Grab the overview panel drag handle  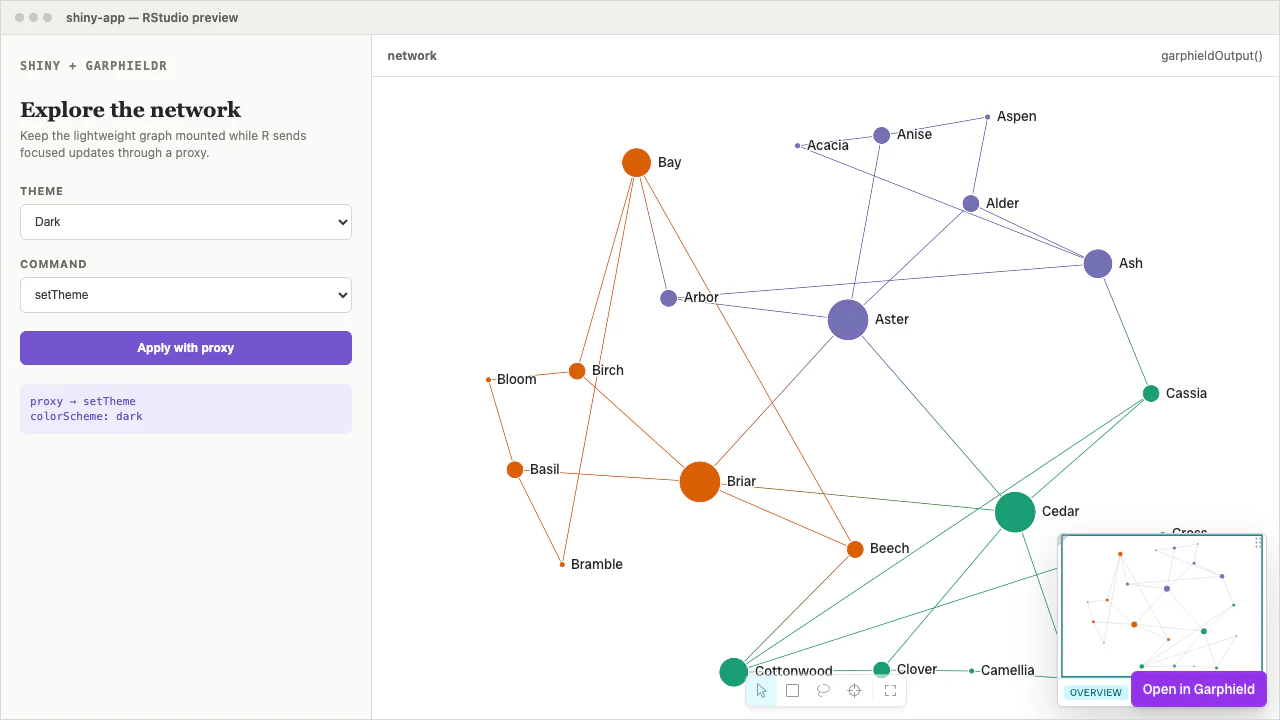click(1258, 543)
